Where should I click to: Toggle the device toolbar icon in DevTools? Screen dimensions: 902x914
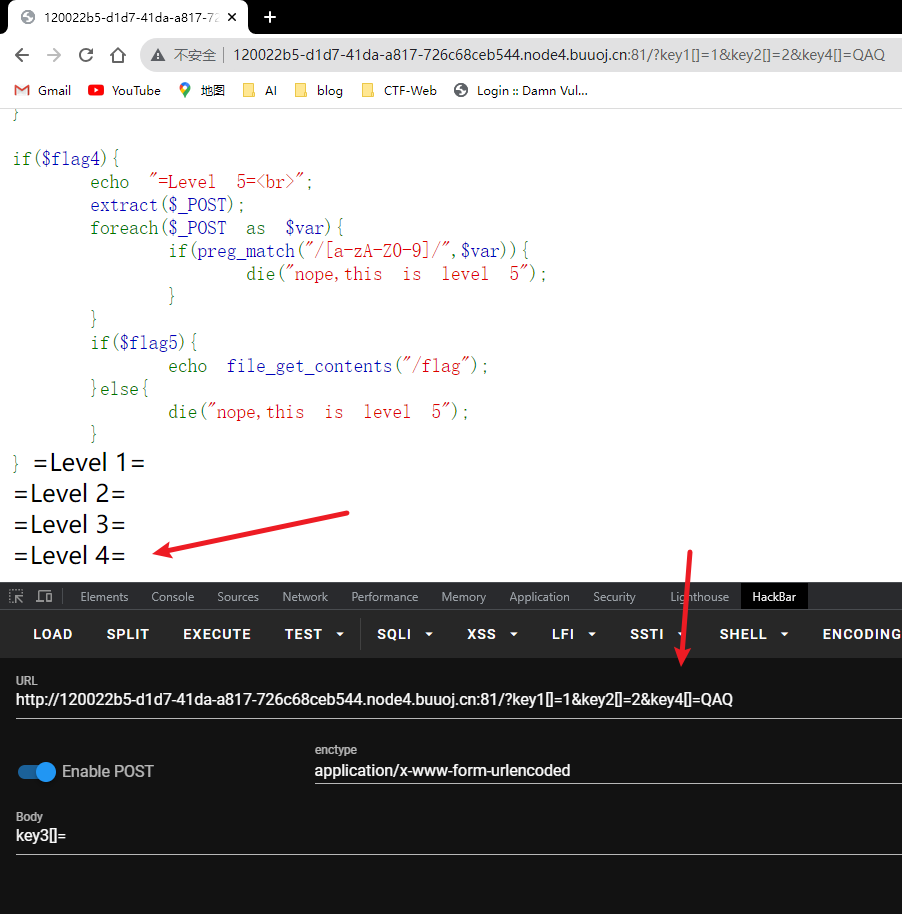[x=44, y=596]
